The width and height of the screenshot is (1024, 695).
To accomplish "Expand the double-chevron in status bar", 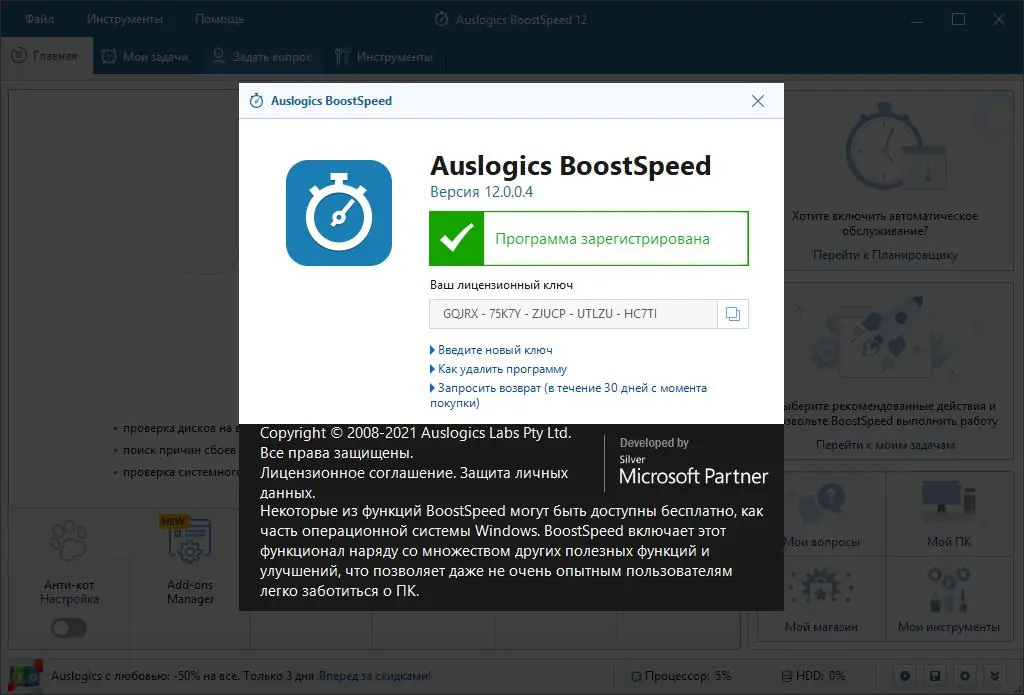I will coord(995,676).
